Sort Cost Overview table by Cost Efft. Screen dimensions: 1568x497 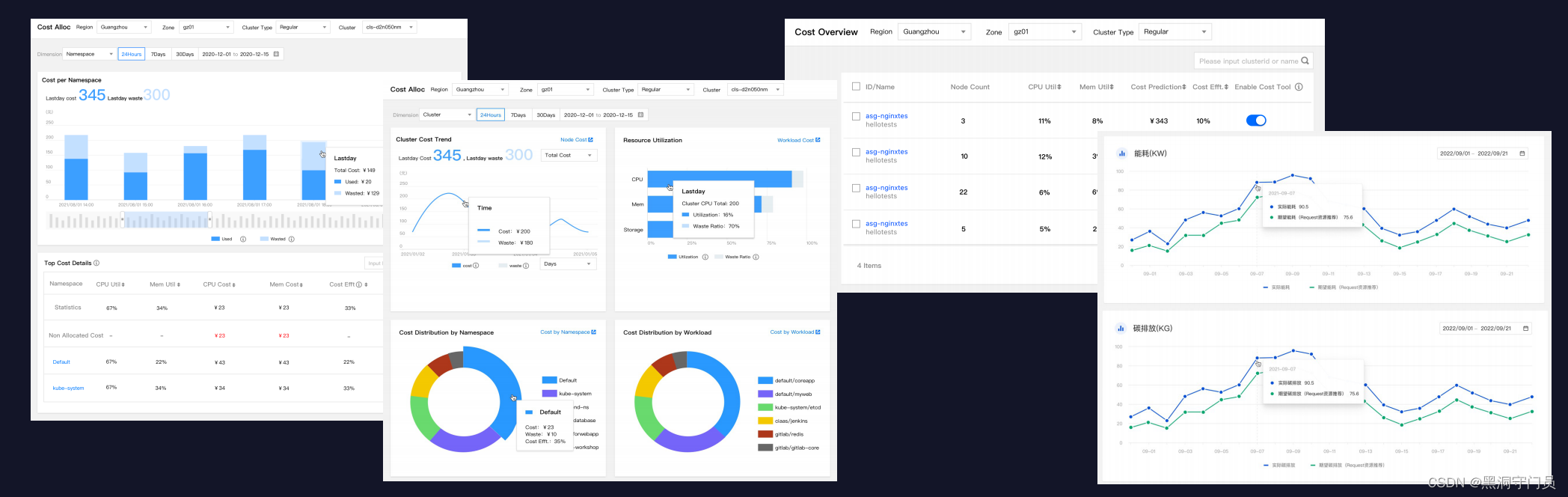1226,87
